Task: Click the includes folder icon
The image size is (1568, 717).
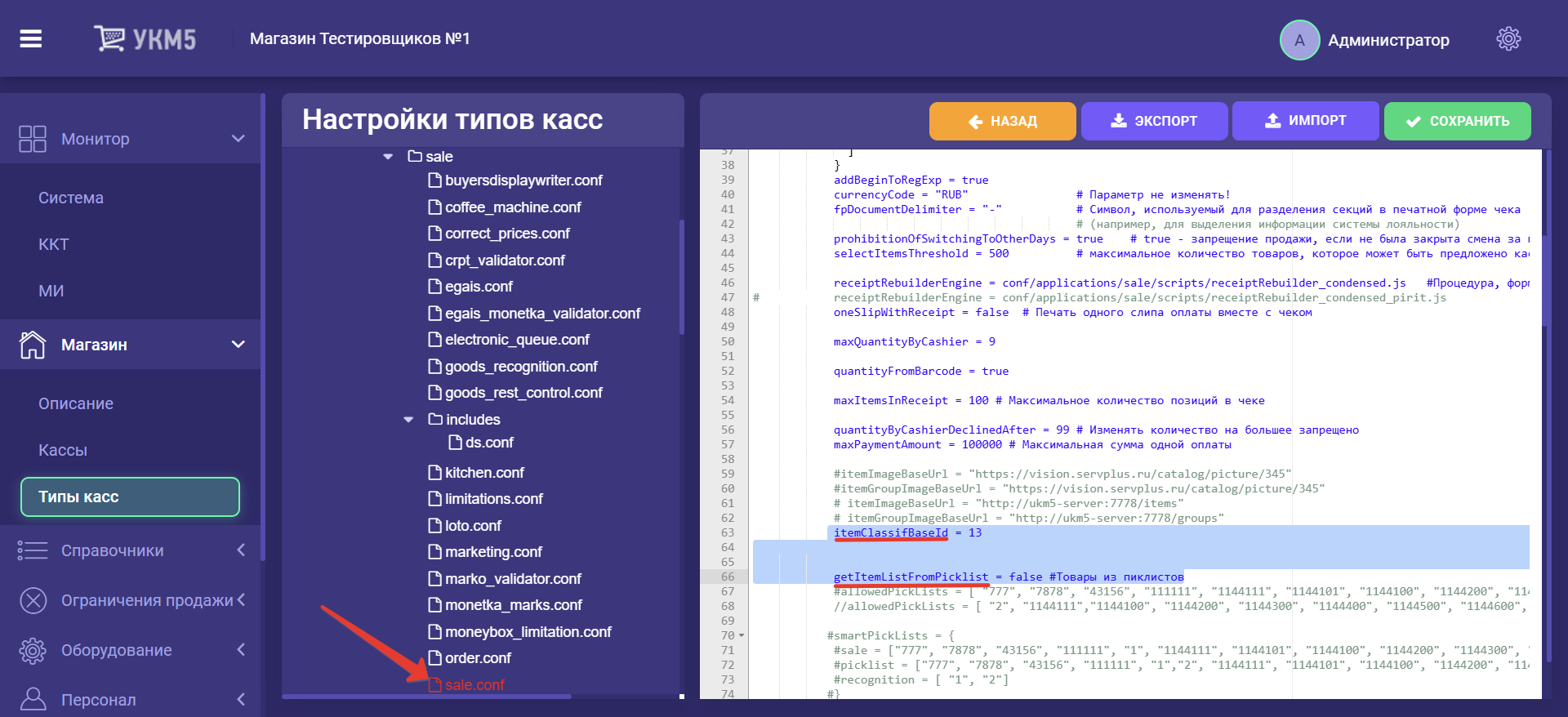Action: point(435,419)
